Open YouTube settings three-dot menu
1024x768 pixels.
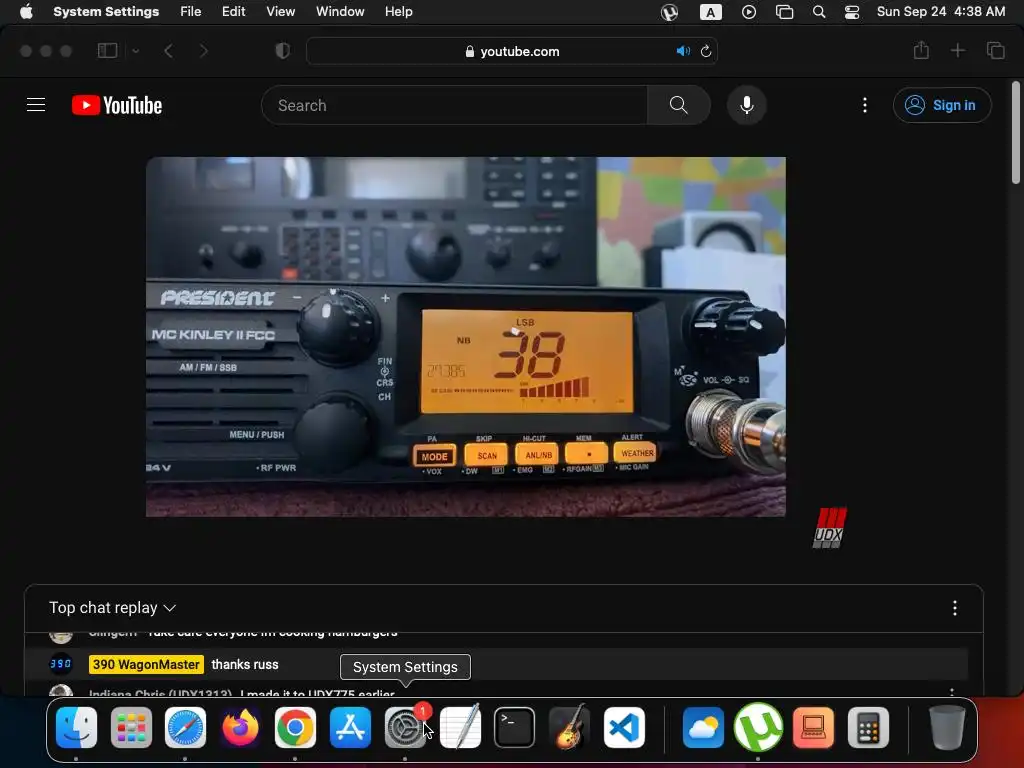pos(865,105)
